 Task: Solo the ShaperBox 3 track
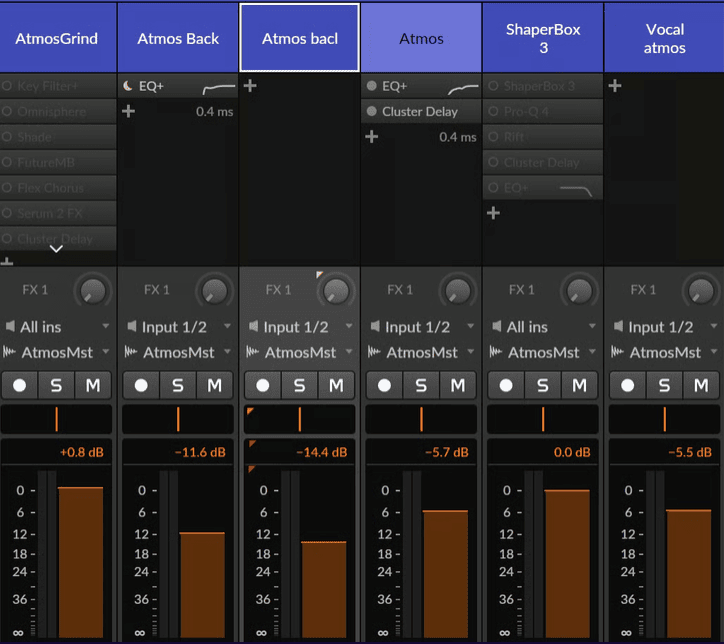tap(543, 385)
